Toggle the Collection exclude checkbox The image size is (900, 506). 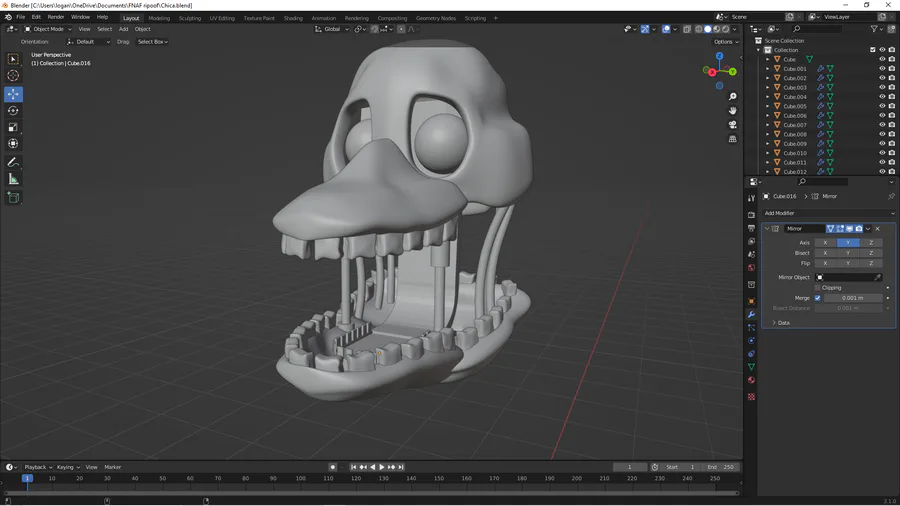[x=872, y=50]
